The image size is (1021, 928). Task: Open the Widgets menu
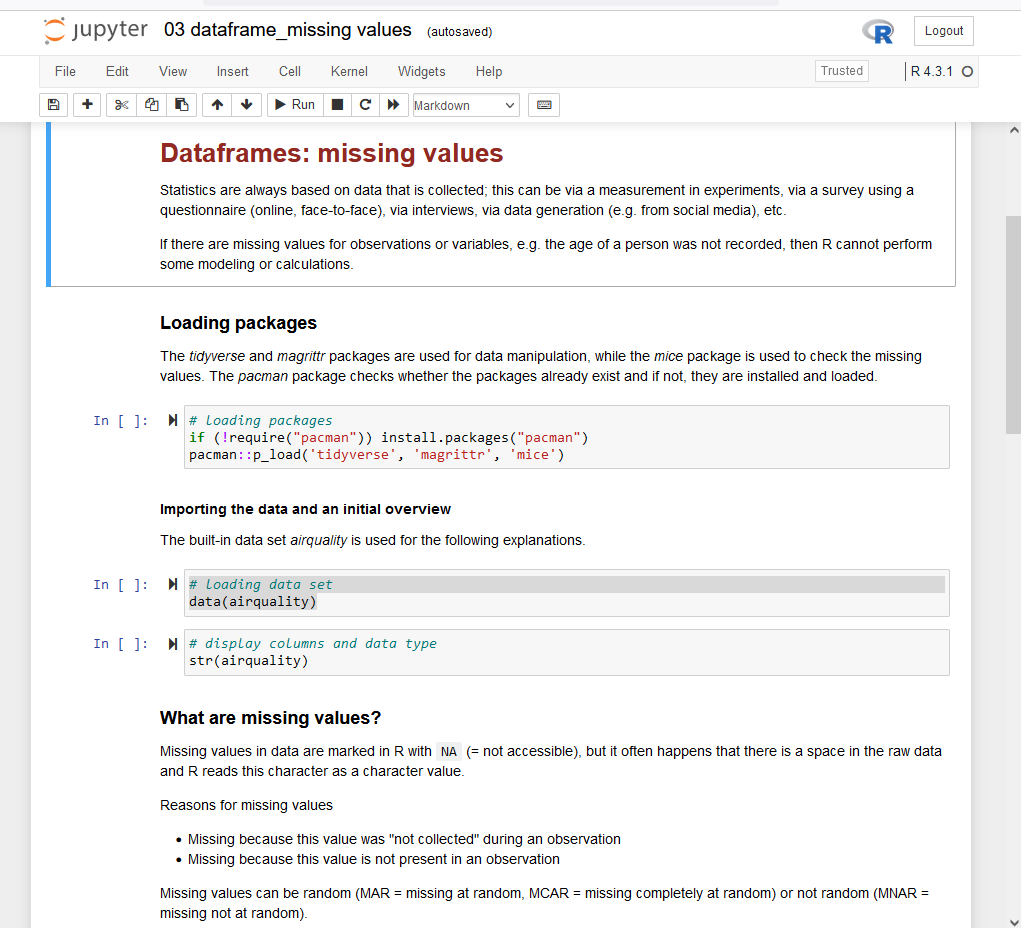coord(421,71)
